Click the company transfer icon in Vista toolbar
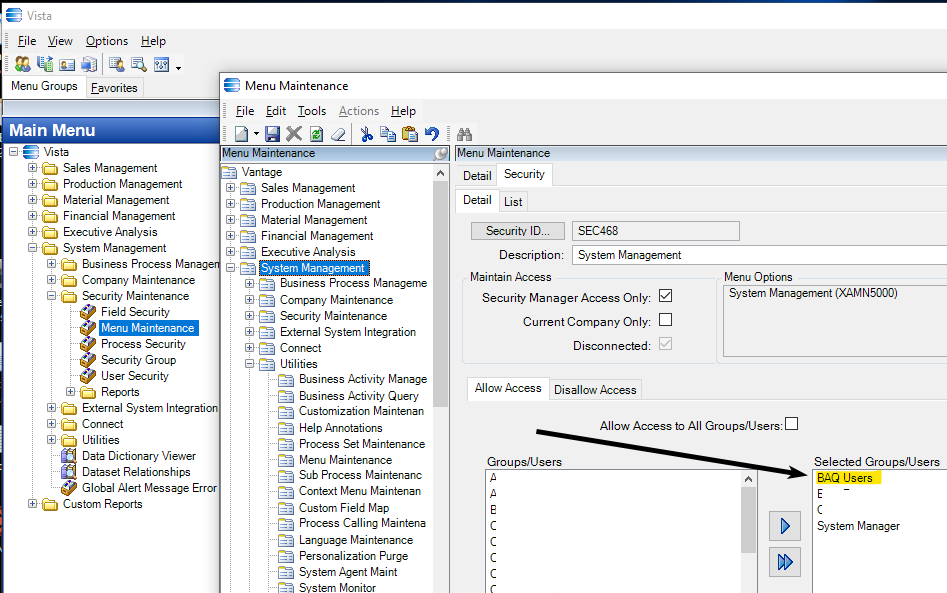947x593 pixels. pyautogui.click(x=45, y=64)
